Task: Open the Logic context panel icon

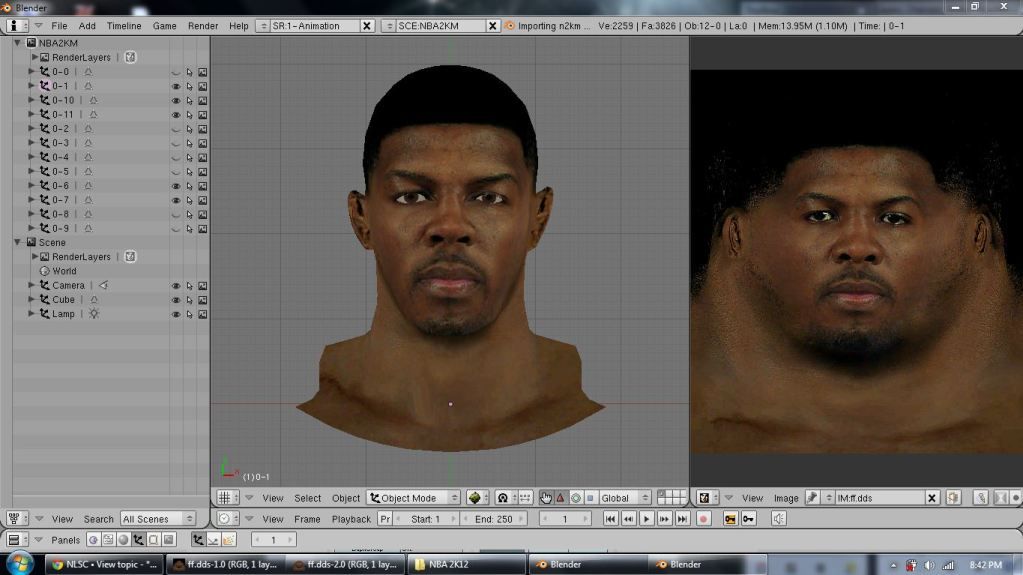Action: click(x=93, y=540)
